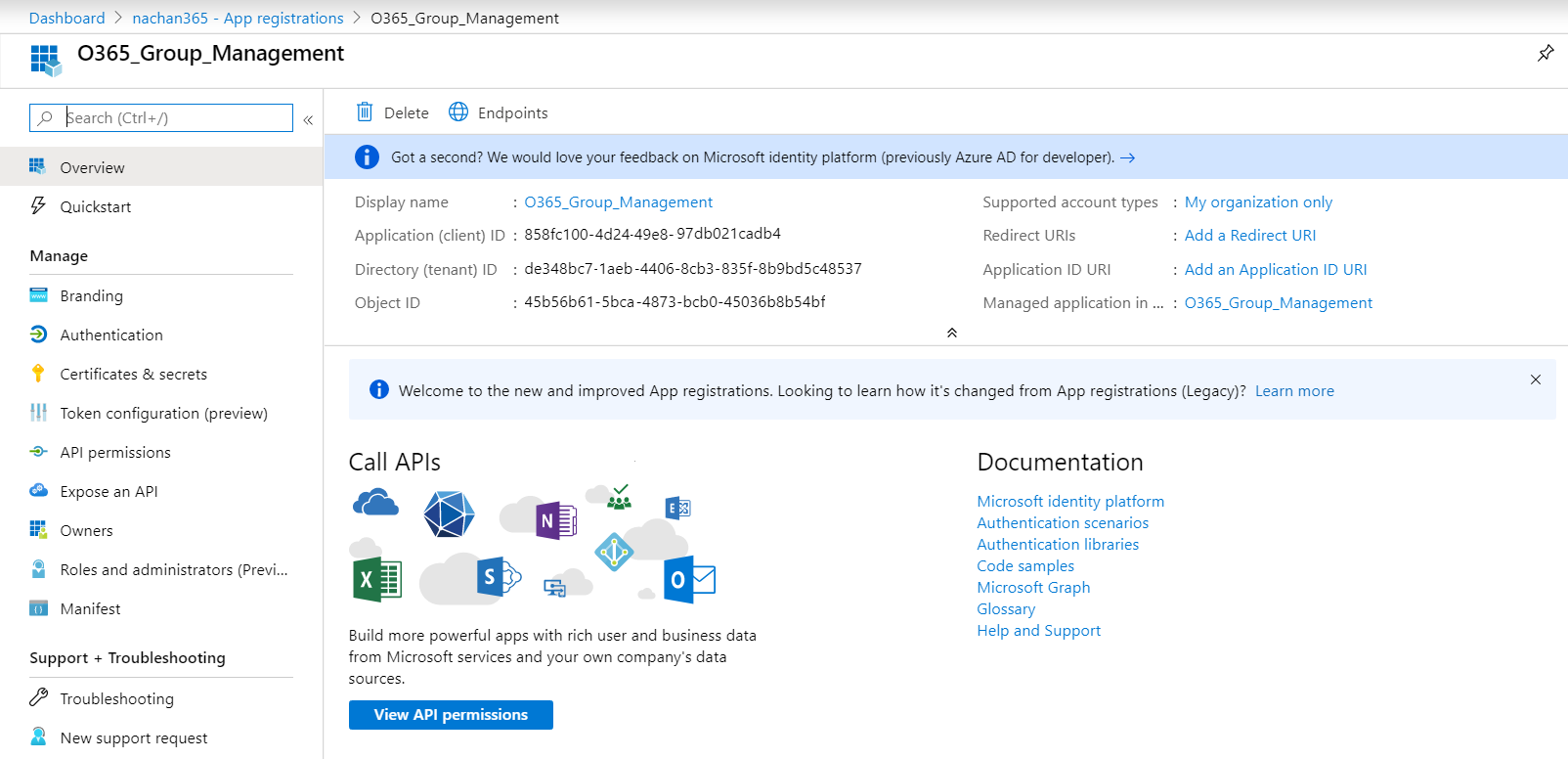Click the Outlook icon under Call APIs

tap(689, 580)
